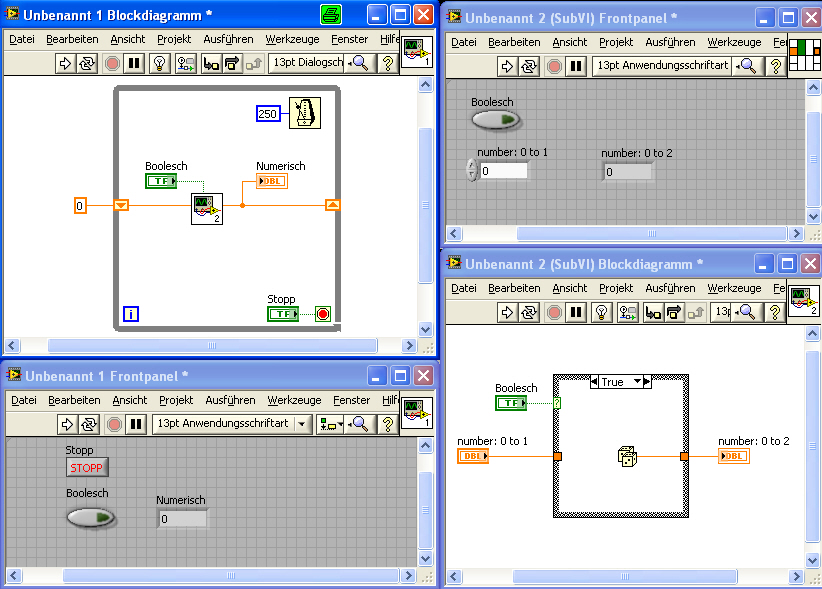This screenshot has height=589, width=822.
Task: Click number: 0 to 2 indicator on SubVI Frontpanel
Action: (x=628, y=172)
